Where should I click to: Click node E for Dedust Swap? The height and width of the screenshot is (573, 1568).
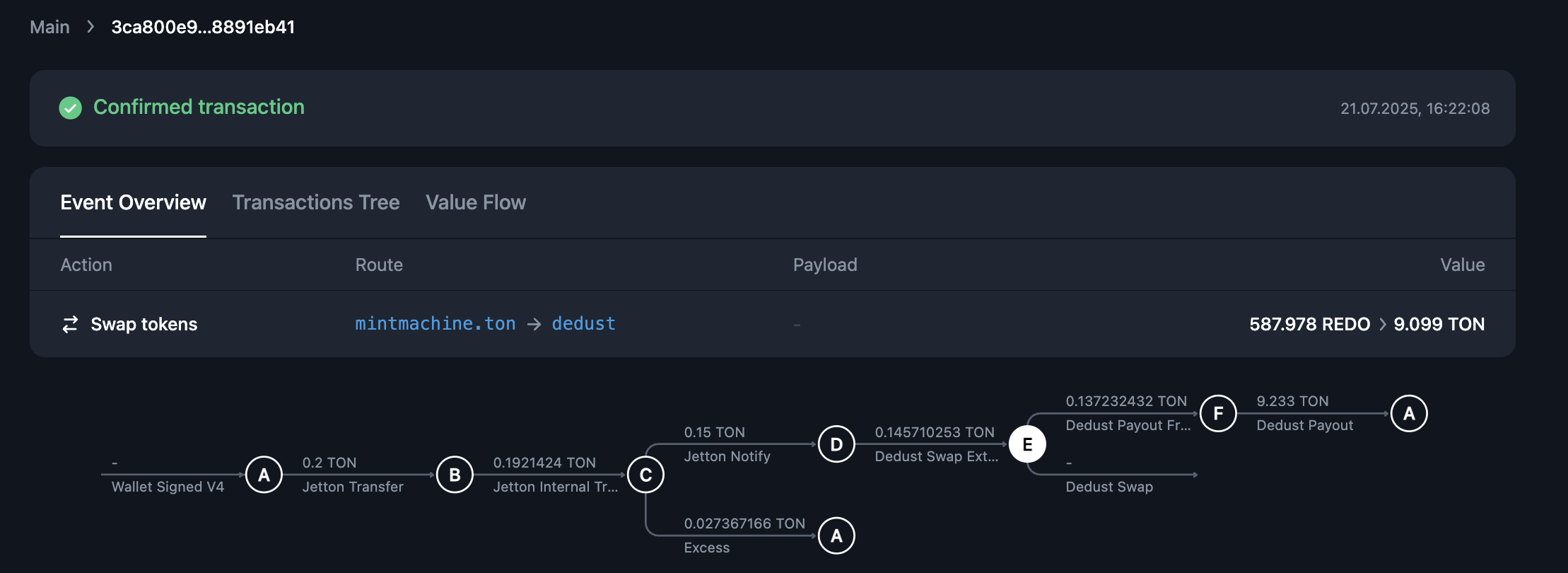click(1027, 444)
